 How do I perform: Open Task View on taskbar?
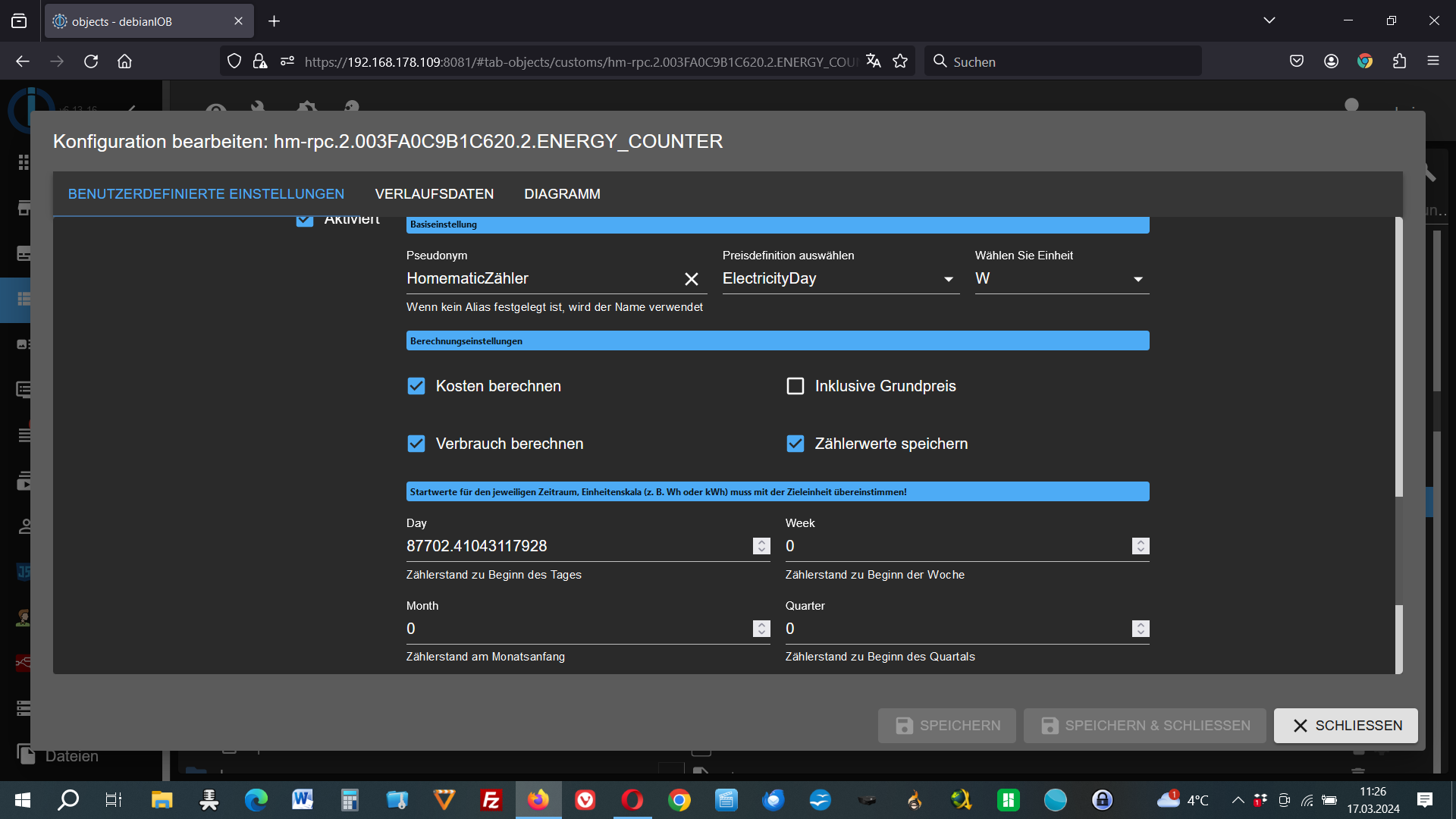[x=114, y=800]
